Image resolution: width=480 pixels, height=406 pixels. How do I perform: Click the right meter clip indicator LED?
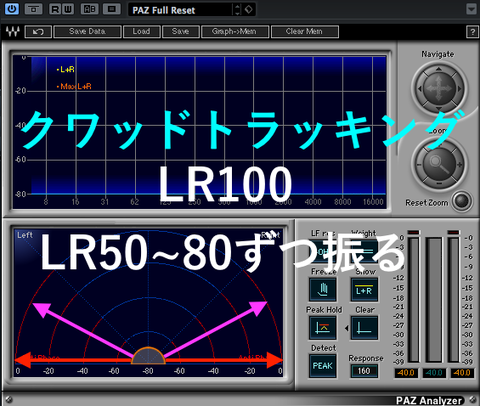(453, 232)
